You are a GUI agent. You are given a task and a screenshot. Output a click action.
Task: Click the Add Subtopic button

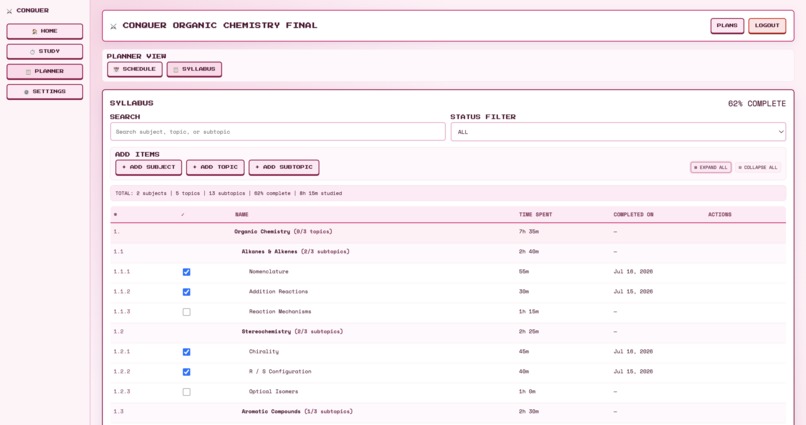point(284,167)
